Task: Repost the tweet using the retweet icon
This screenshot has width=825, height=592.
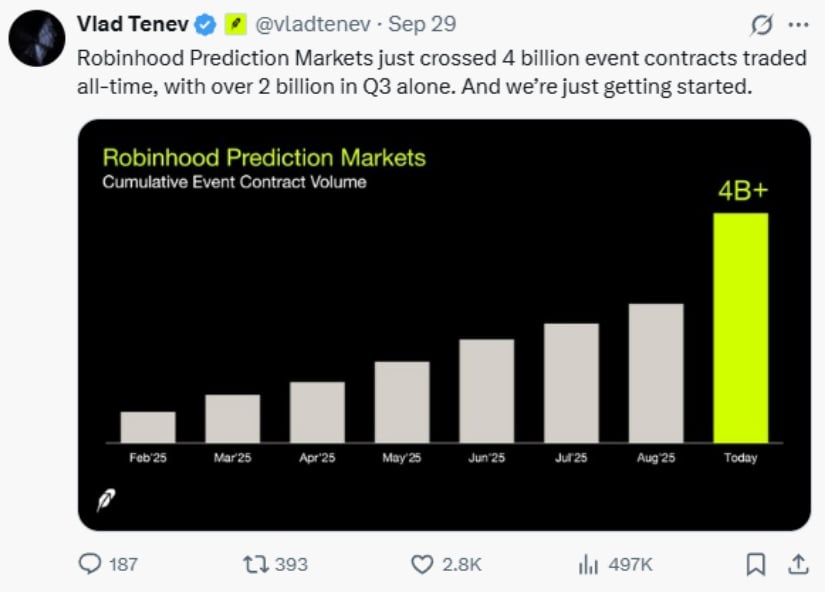Action: [x=256, y=564]
